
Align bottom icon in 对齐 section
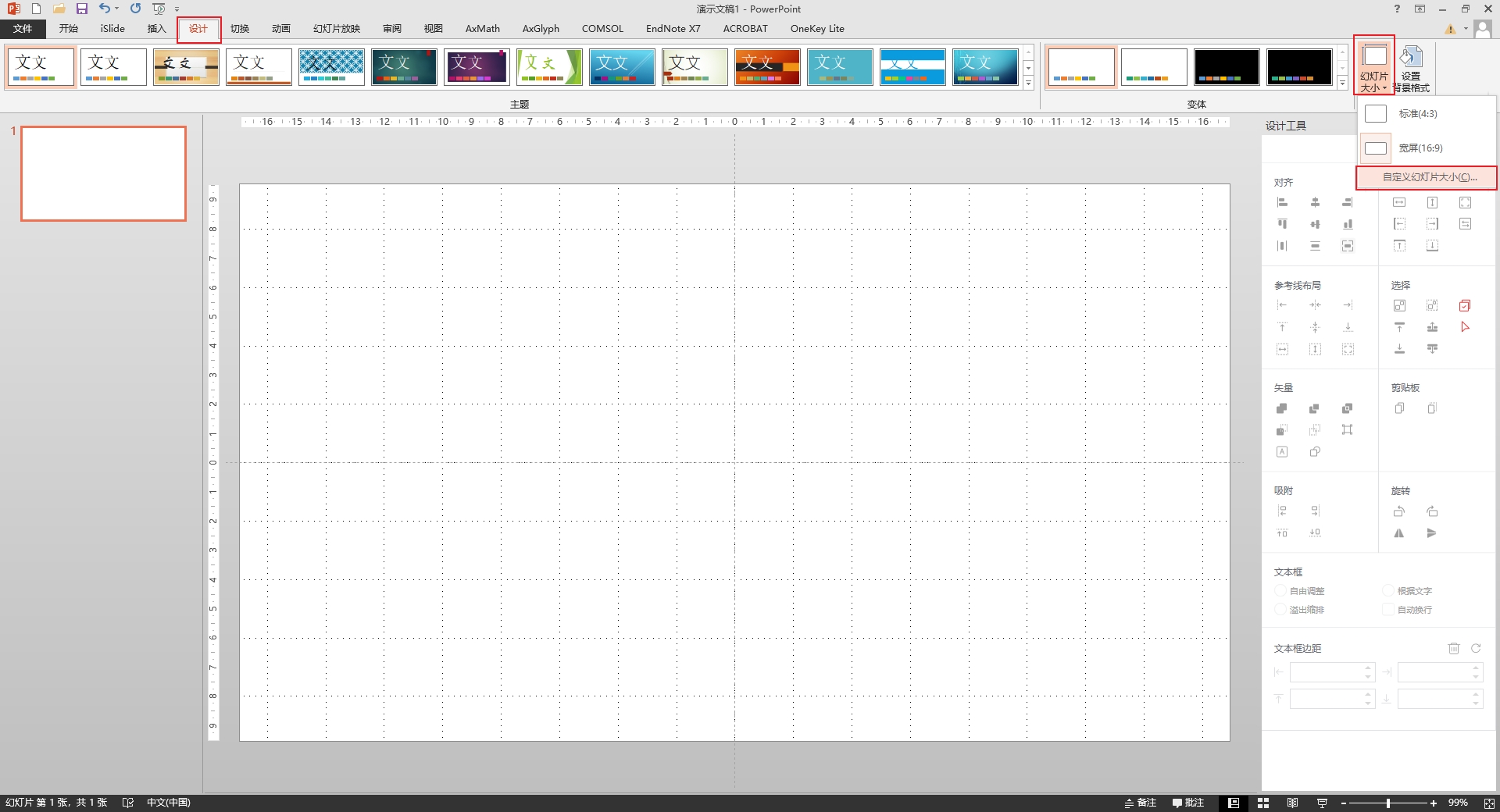click(1348, 224)
